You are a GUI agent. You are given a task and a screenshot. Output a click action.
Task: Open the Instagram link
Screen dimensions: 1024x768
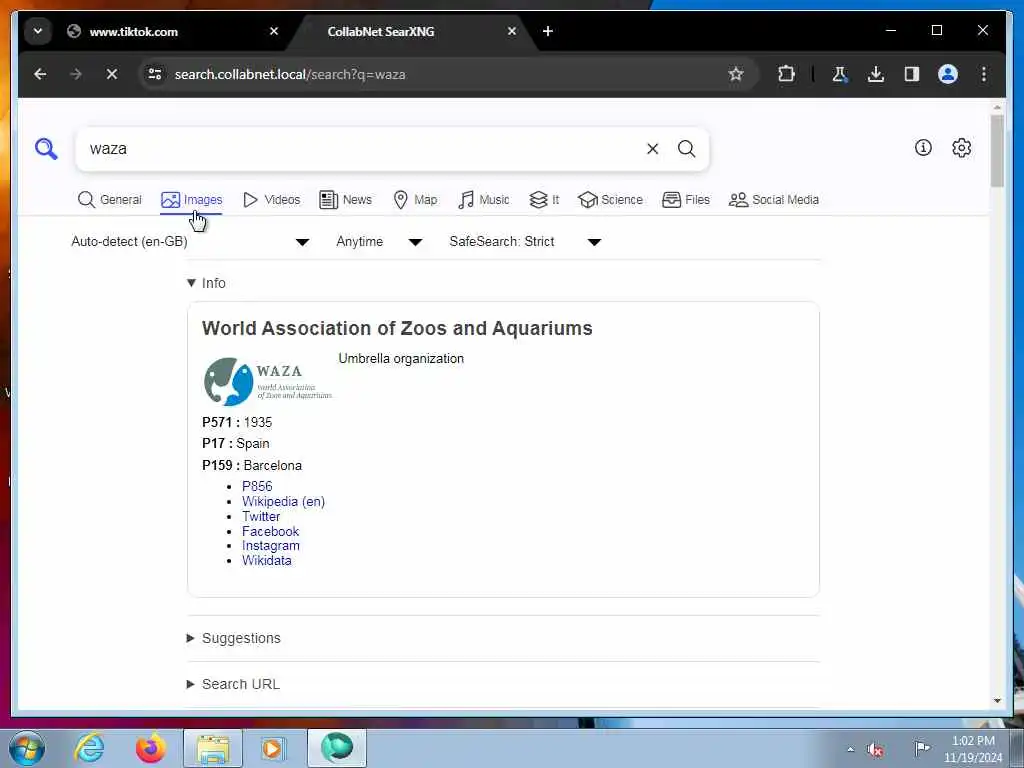270,545
